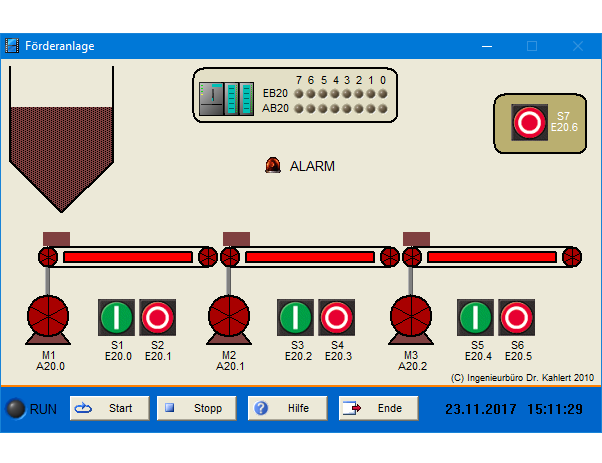Image resolution: width=602 pixels, height=463 pixels.
Task: Push the green S5 E20.4 start button
Action: [475, 317]
